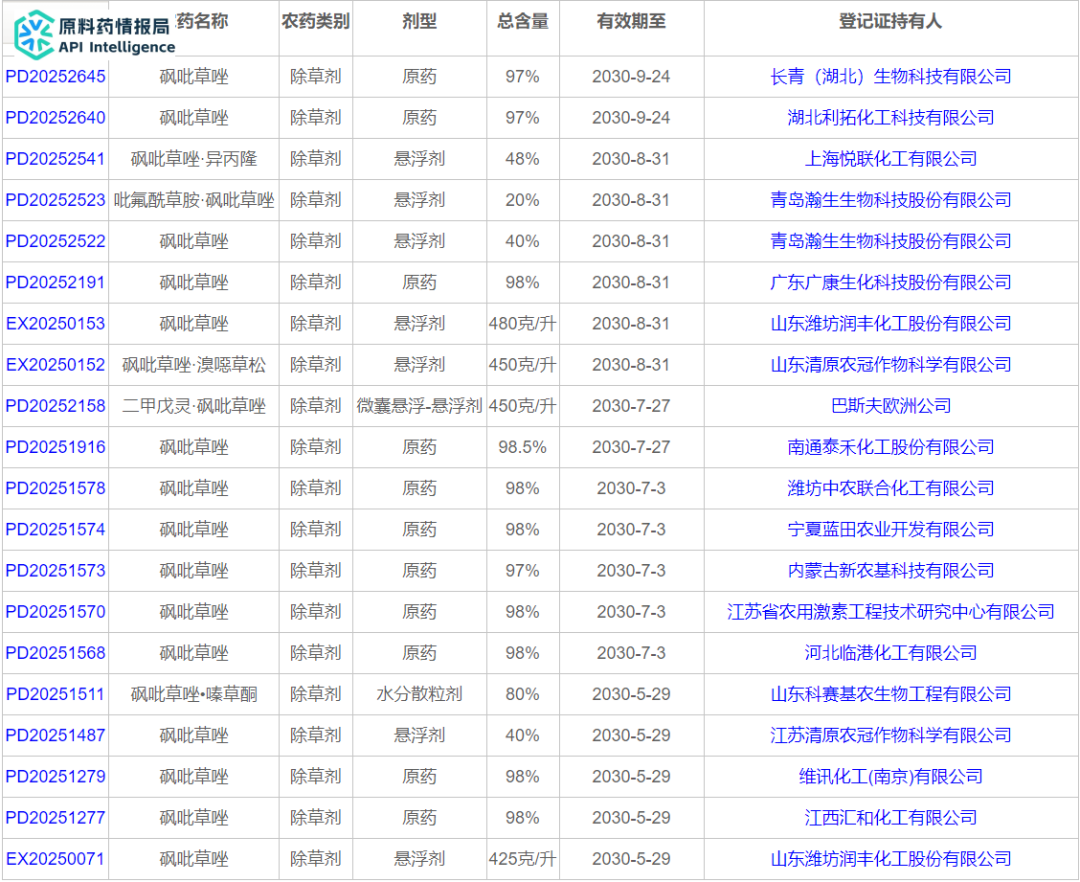Open registration PD20251916
The height and width of the screenshot is (882, 1080).
point(55,448)
